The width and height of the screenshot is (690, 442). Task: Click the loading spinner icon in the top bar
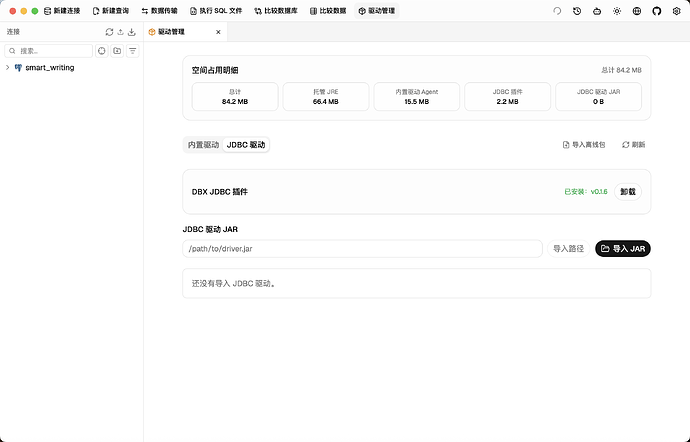557,11
